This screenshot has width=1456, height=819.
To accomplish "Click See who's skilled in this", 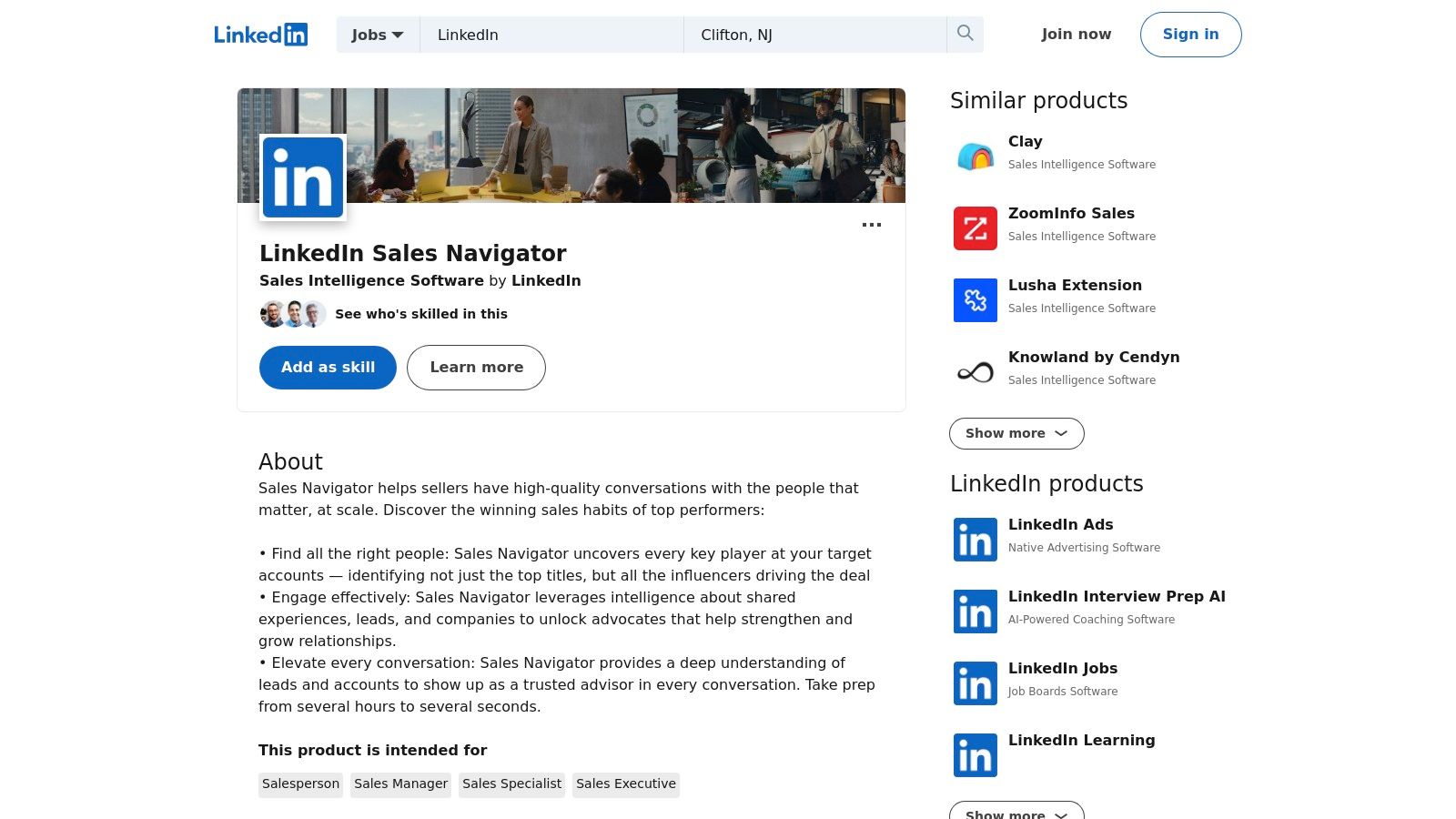I will click(x=421, y=314).
